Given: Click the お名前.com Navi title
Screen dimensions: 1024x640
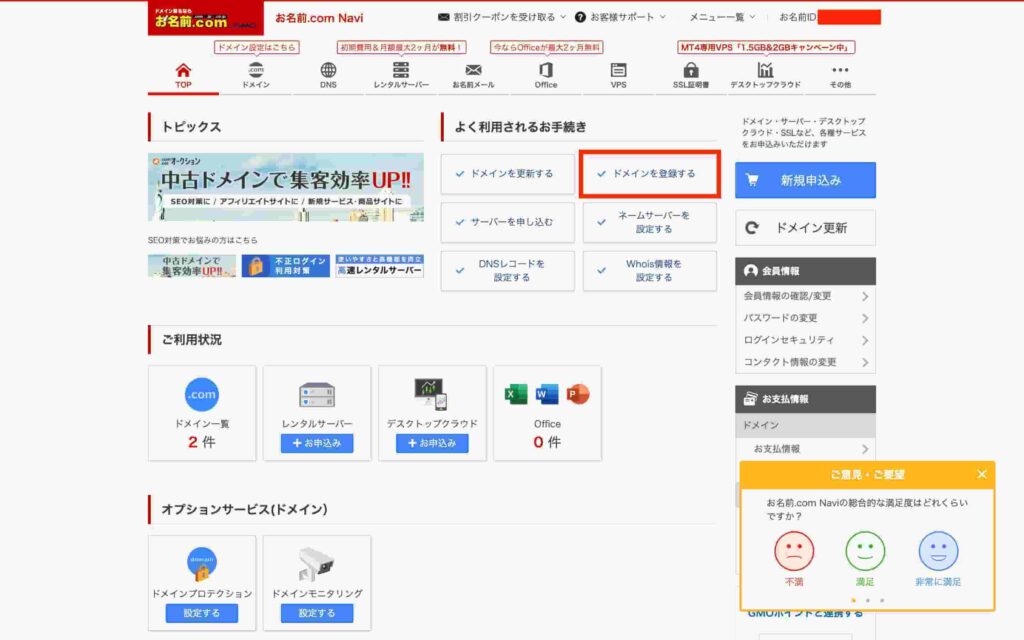Looking at the screenshot, I should tap(319, 18).
